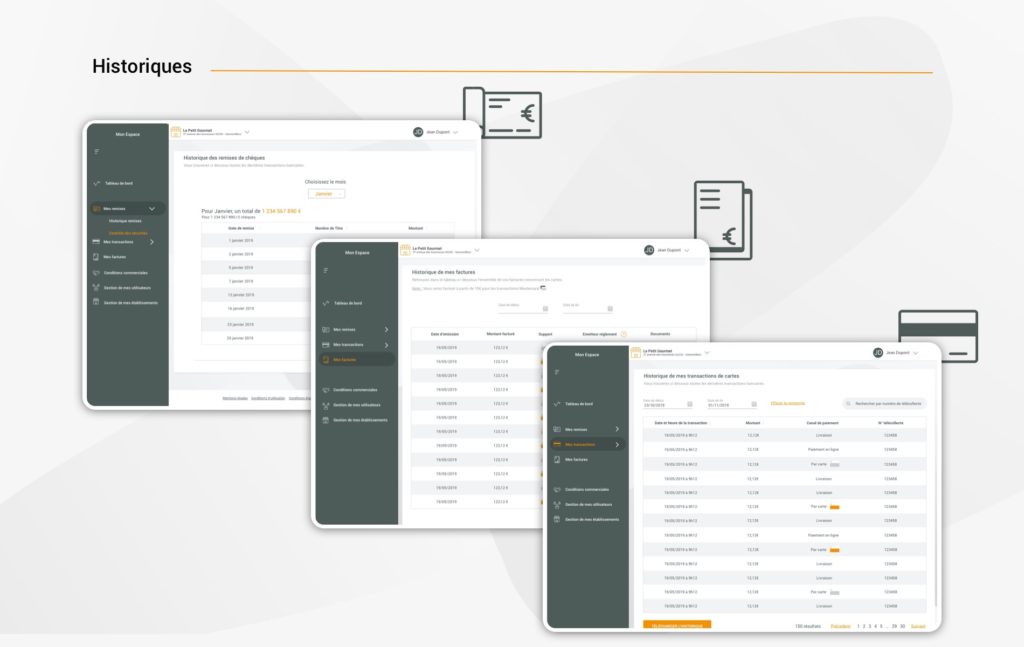
Task: Open Jean Dupont user dropdown in cheques window
Action: pos(455,133)
